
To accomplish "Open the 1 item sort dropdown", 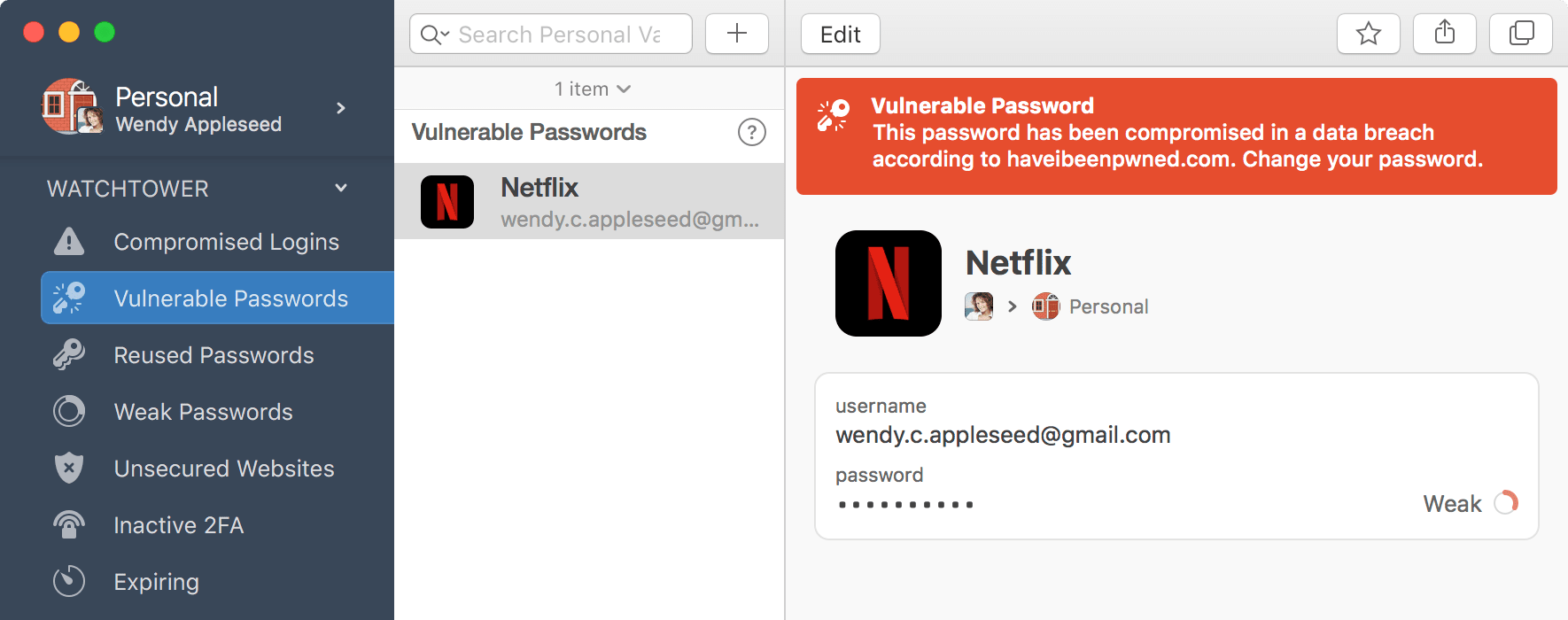I will [592, 89].
